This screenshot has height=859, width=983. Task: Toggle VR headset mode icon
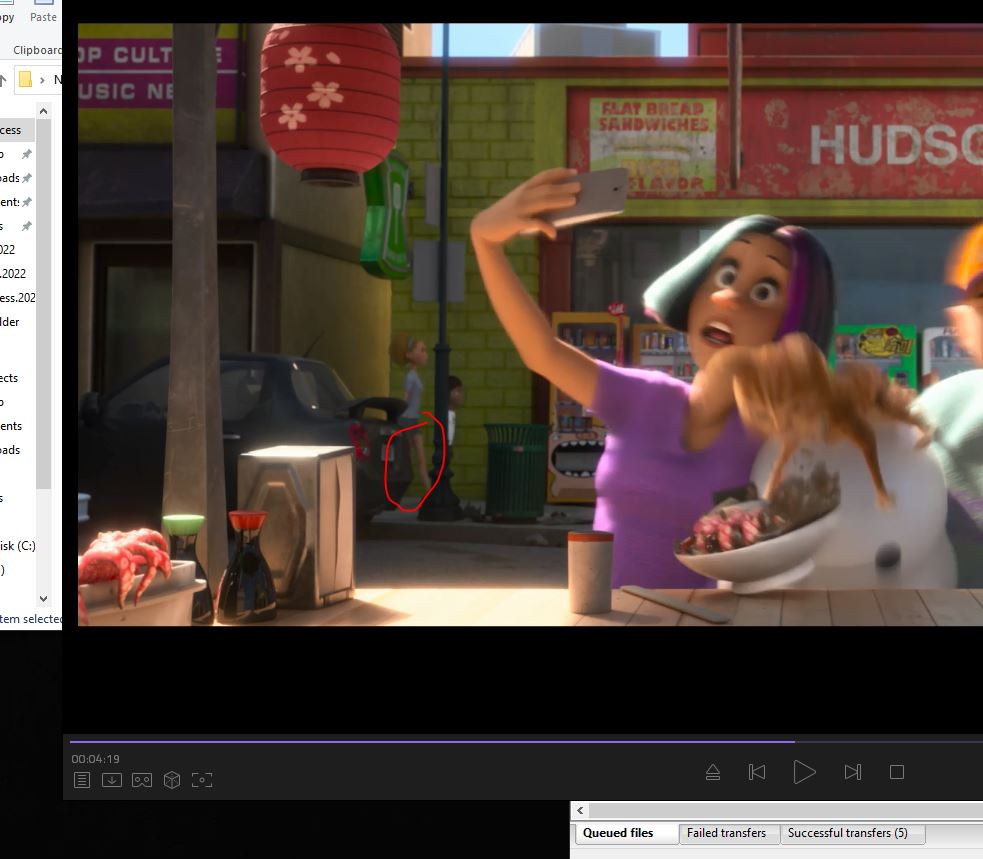coord(142,780)
